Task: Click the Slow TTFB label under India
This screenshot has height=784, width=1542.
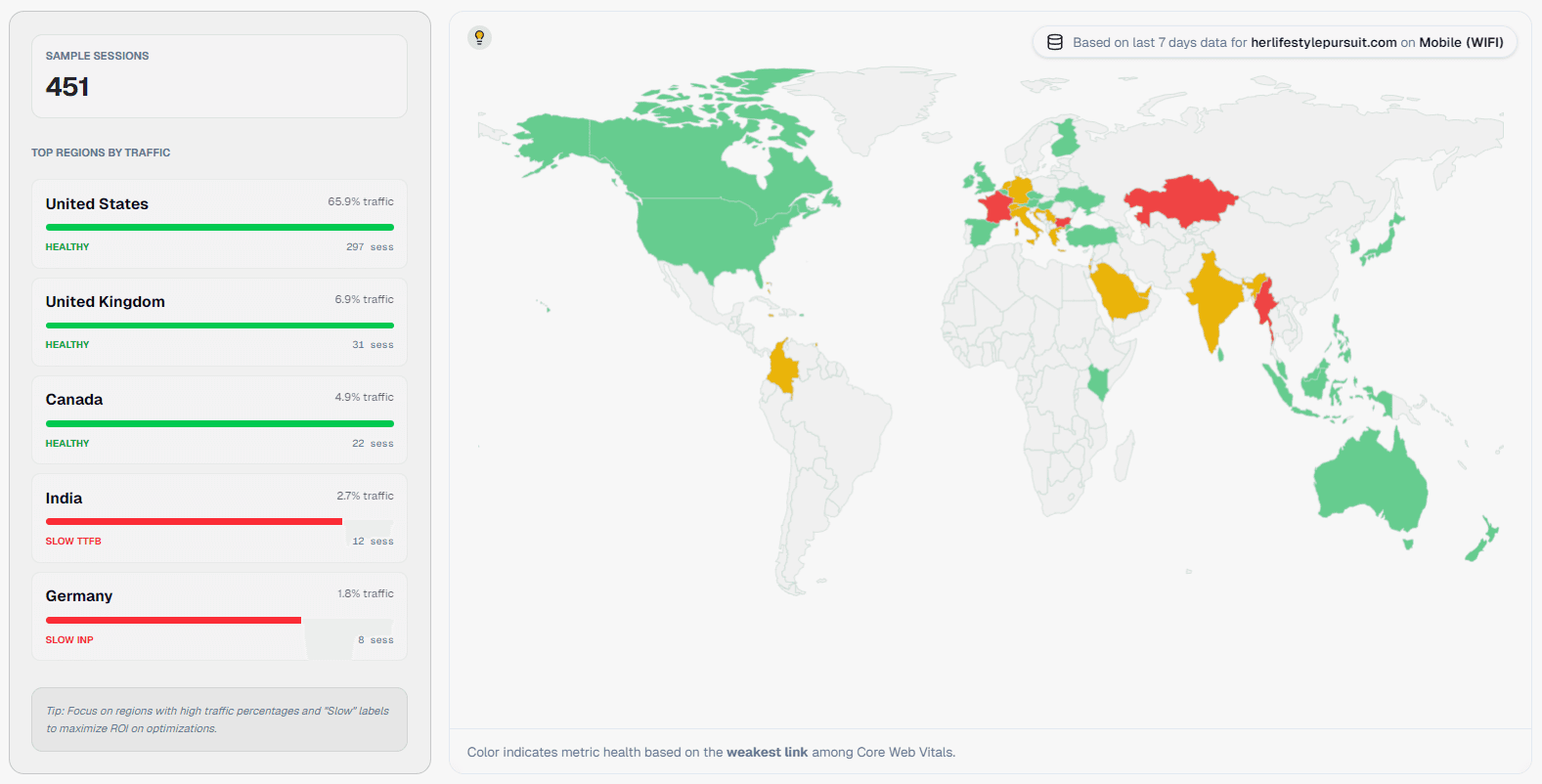Action: coord(73,542)
